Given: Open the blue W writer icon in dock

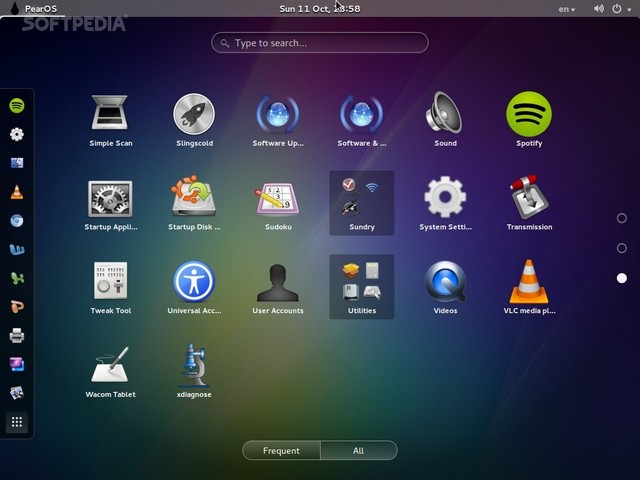Looking at the screenshot, I should point(17,249).
